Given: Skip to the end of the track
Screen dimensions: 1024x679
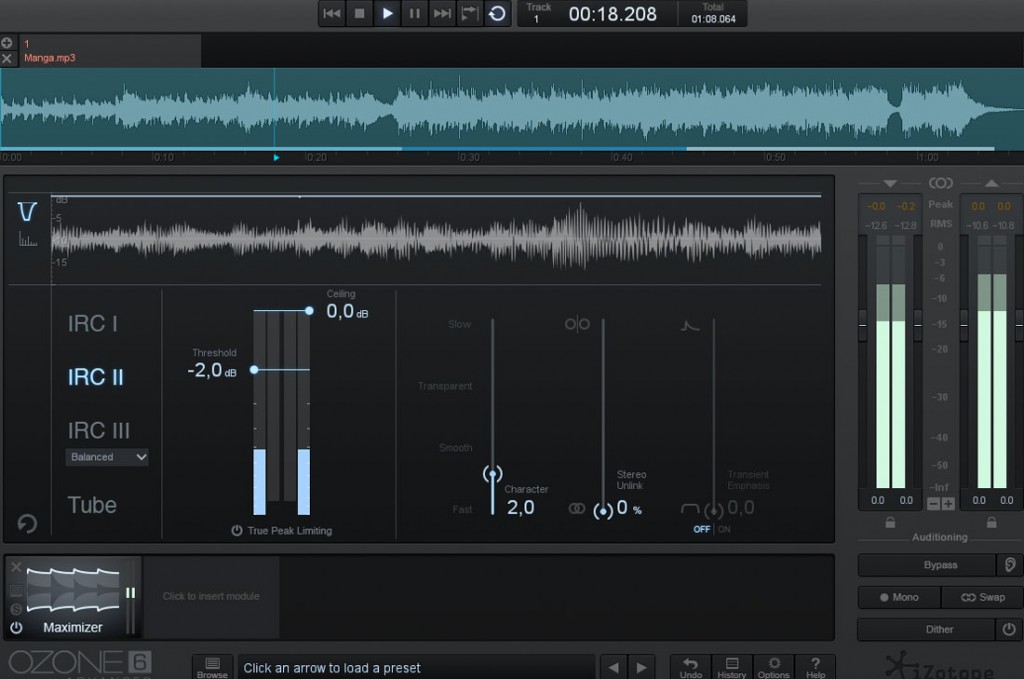Looking at the screenshot, I should [442, 14].
